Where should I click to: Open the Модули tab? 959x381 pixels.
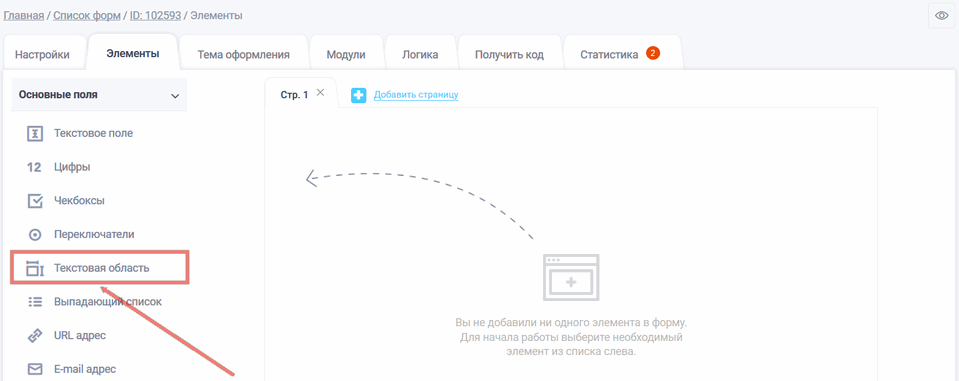pos(346,54)
